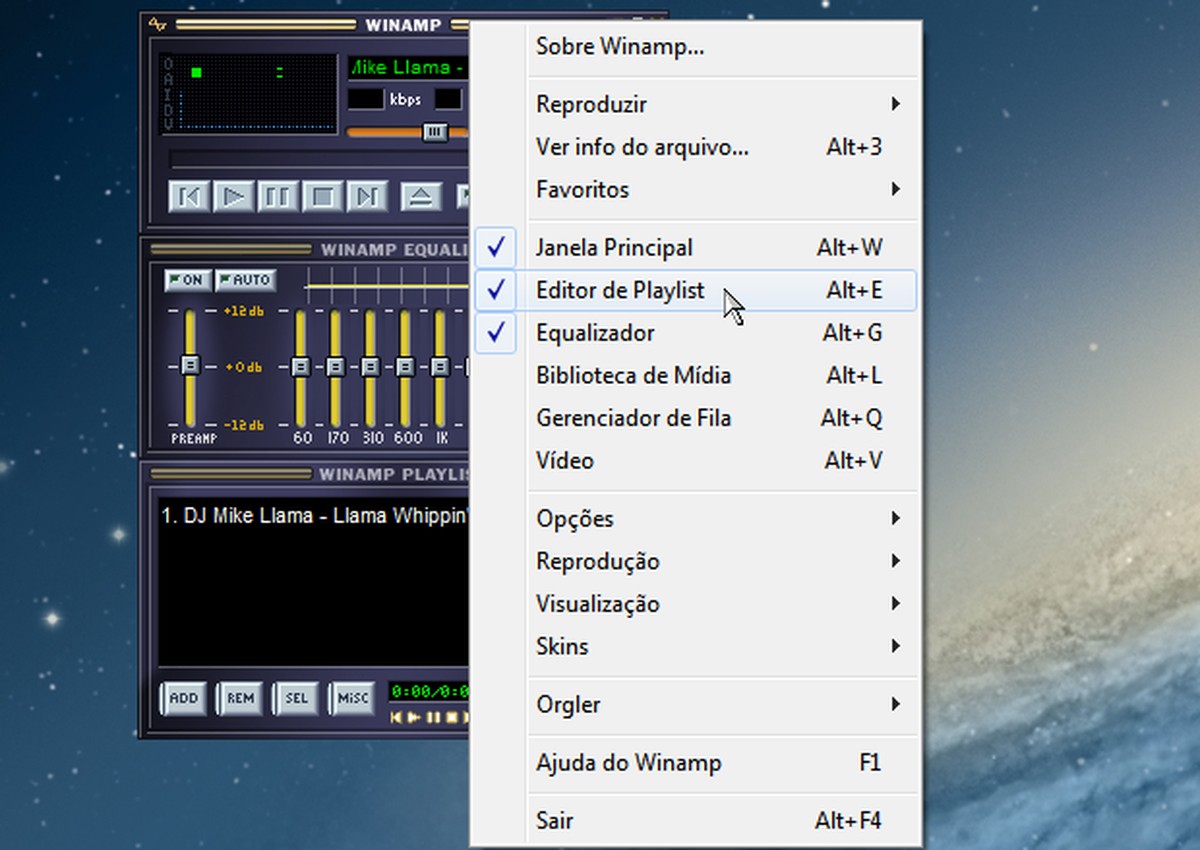The image size is (1200, 850).
Task: Toggle the equalizer ON switch
Action: (x=186, y=280)
